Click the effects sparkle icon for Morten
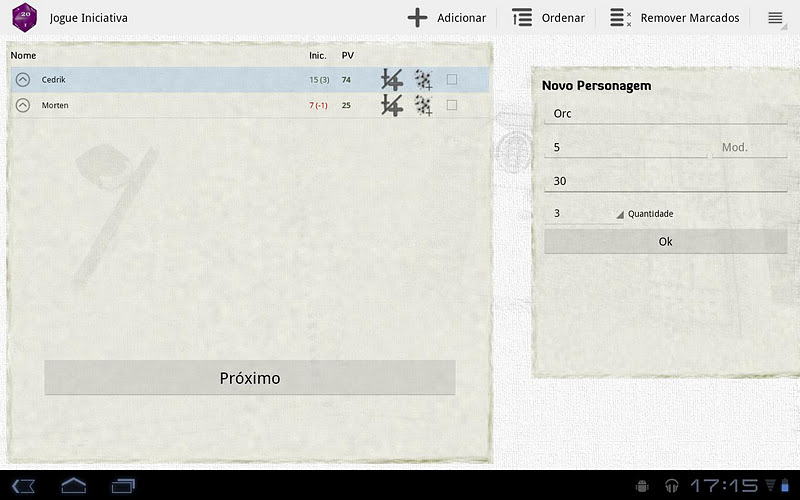 pyautogui.click(x=423, y=105)
